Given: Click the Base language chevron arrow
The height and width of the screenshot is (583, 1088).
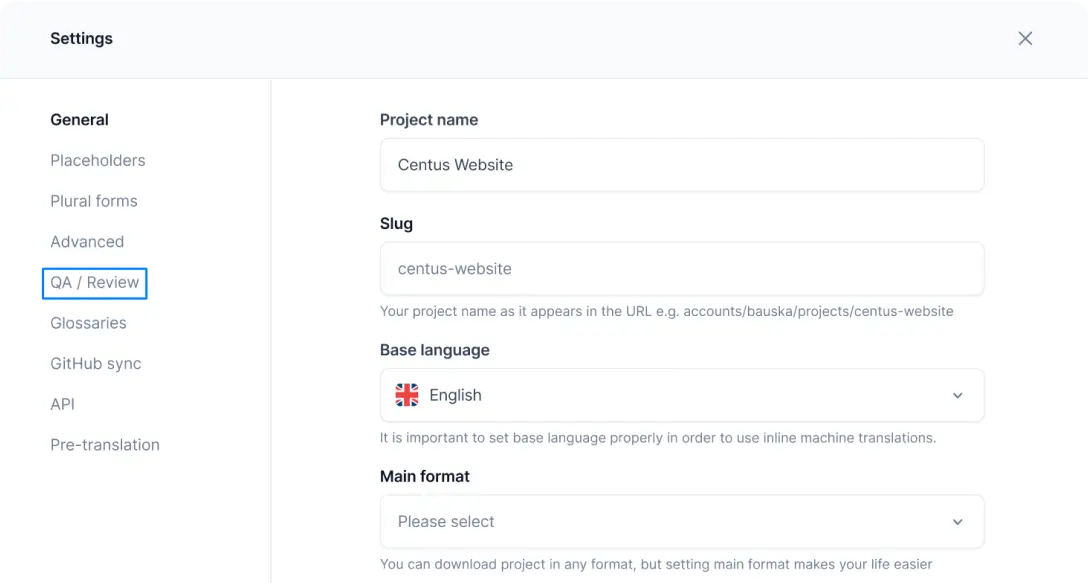Looking at the screenshot, I should (957, 395).
